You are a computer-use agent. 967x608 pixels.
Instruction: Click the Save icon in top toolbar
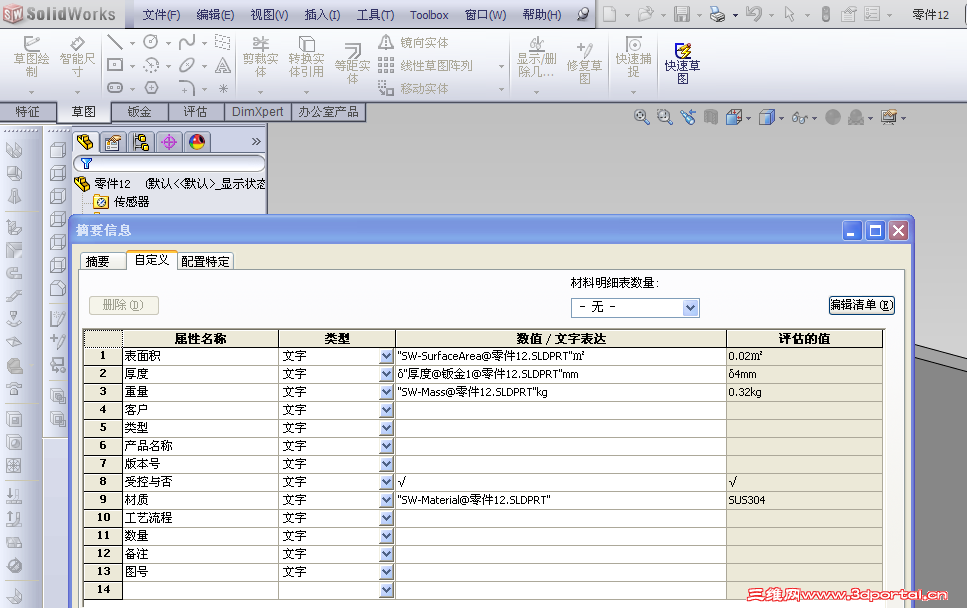pyautogui.click(x=681, y=14)
